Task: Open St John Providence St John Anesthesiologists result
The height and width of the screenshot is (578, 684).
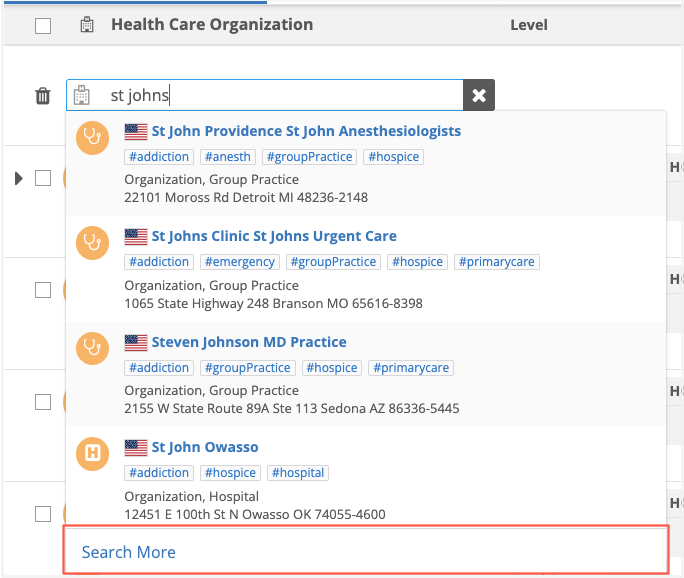Action: 306,131
